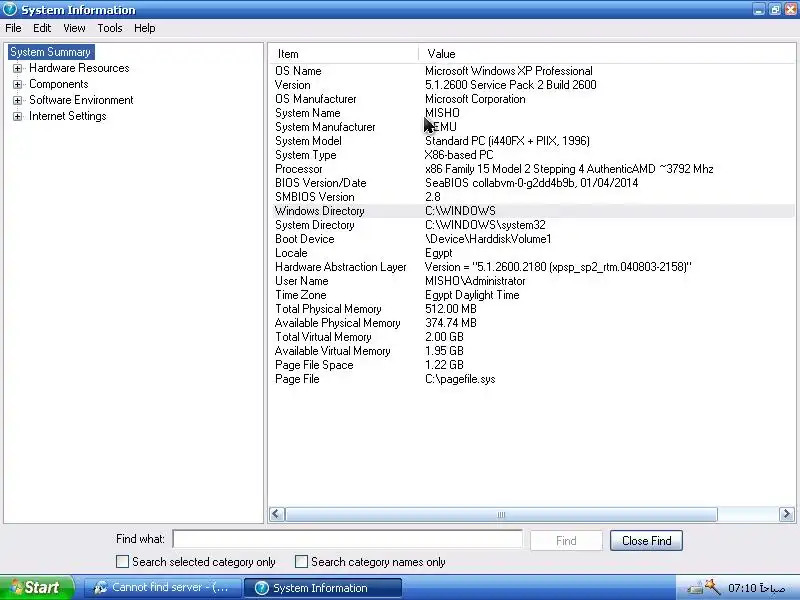Select the System Directory row
The image size is (800, 600).
click(533, 225)
